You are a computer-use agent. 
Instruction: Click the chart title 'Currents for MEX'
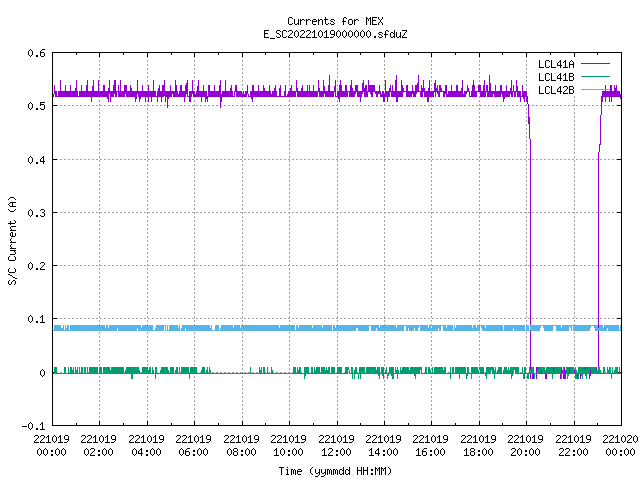pyautogui.click(x=335, y=21)
